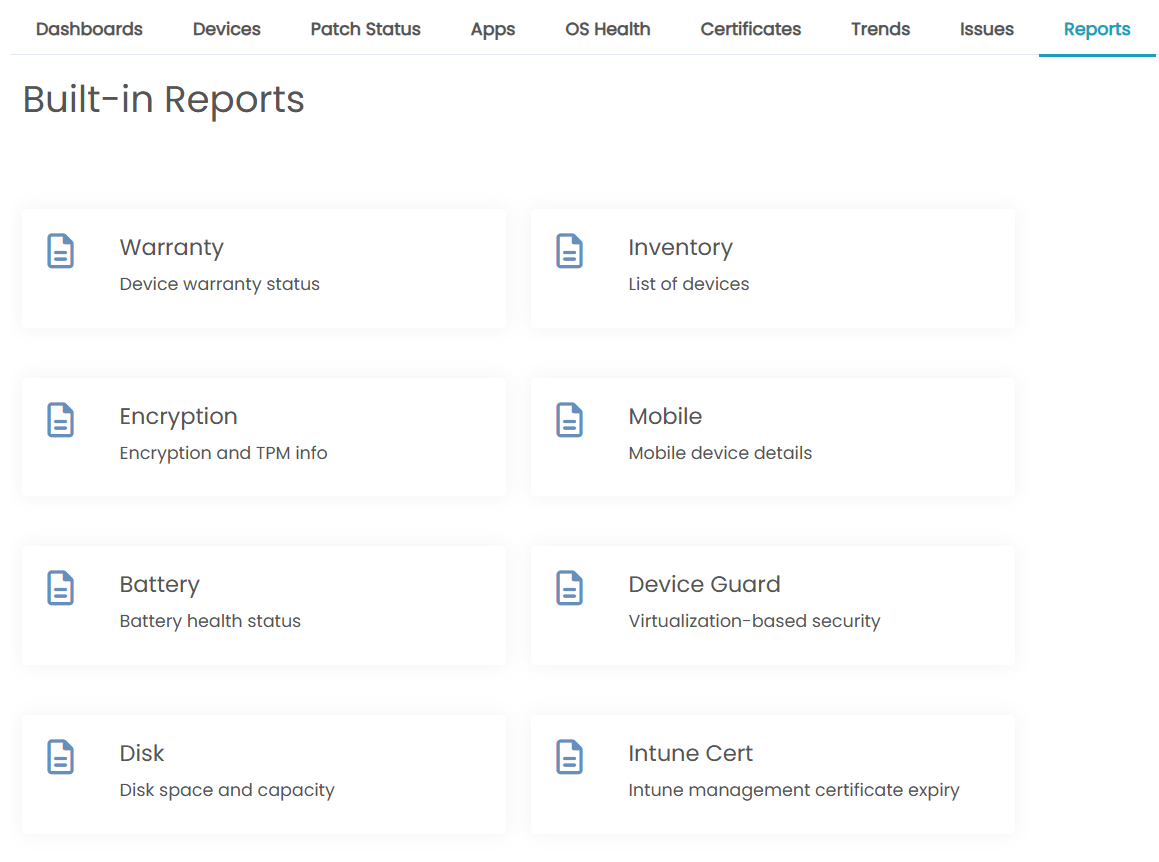The height and width of the screenshot is (862, 1159).
Task: Open the Warranty report card
Action: tap(263, 268)
